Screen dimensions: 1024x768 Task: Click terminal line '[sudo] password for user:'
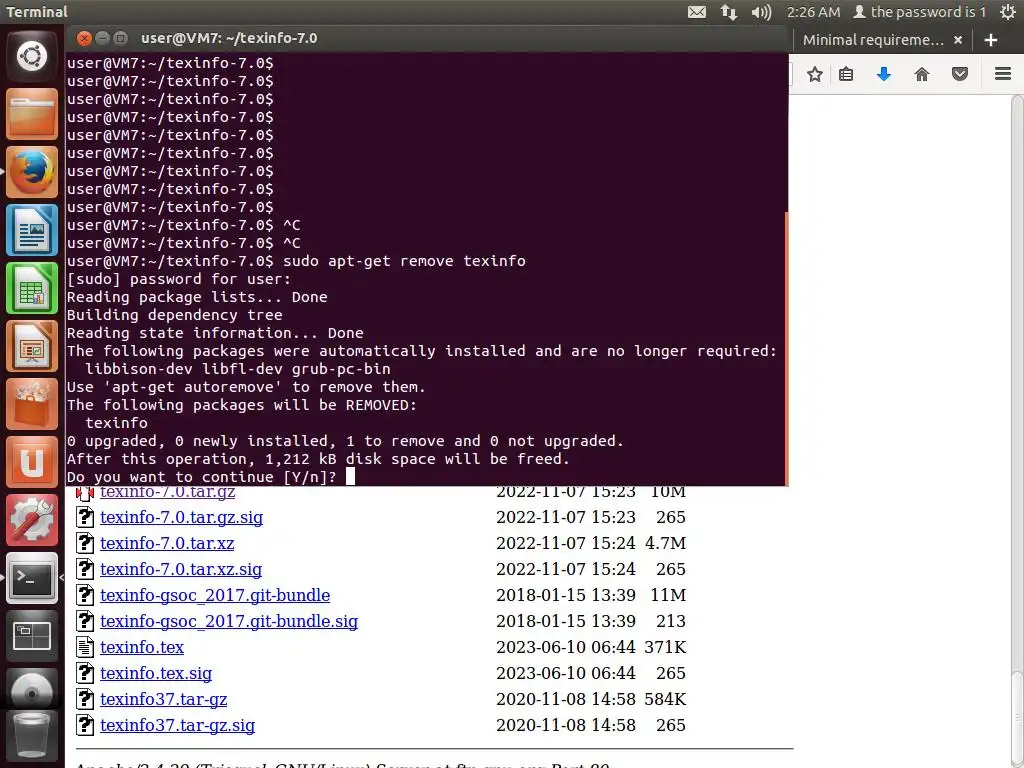pyautogui.click(x=179, y=280)
